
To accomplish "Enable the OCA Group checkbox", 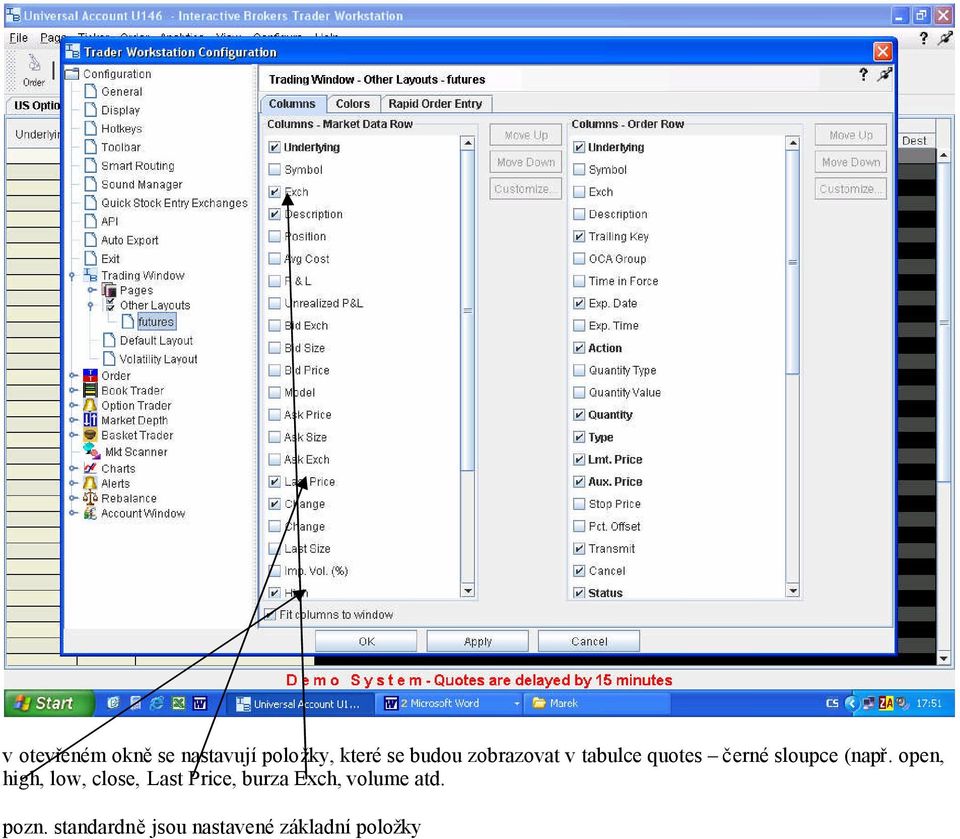I will coord(579,258).
